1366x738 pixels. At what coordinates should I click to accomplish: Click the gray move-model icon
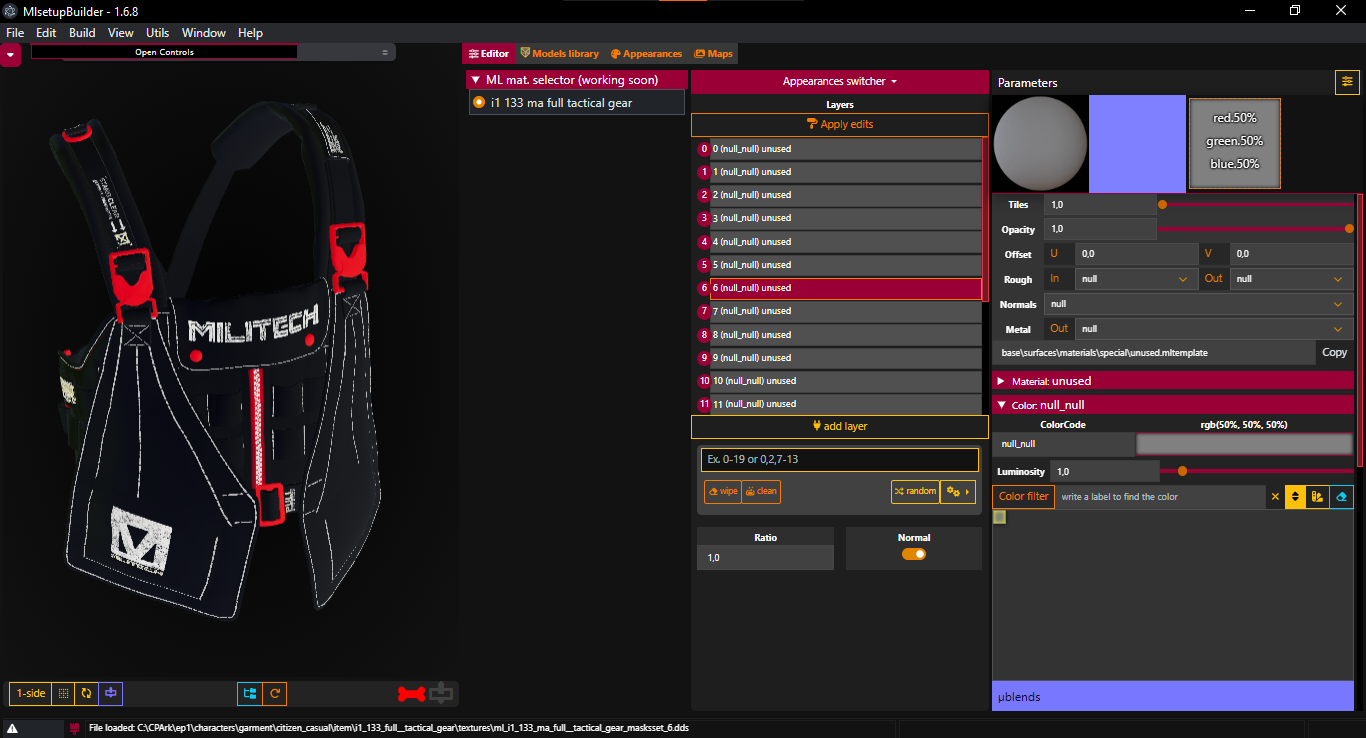pos(441,692)
